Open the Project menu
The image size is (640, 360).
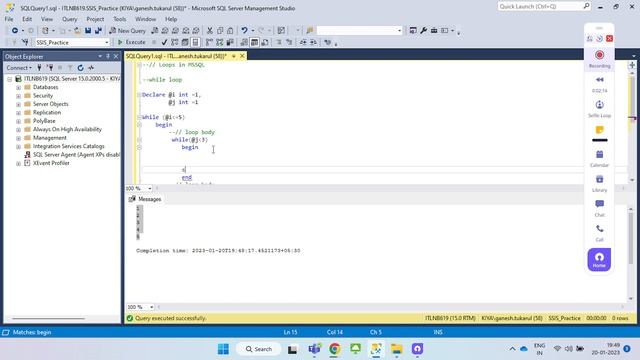point(95,19)
